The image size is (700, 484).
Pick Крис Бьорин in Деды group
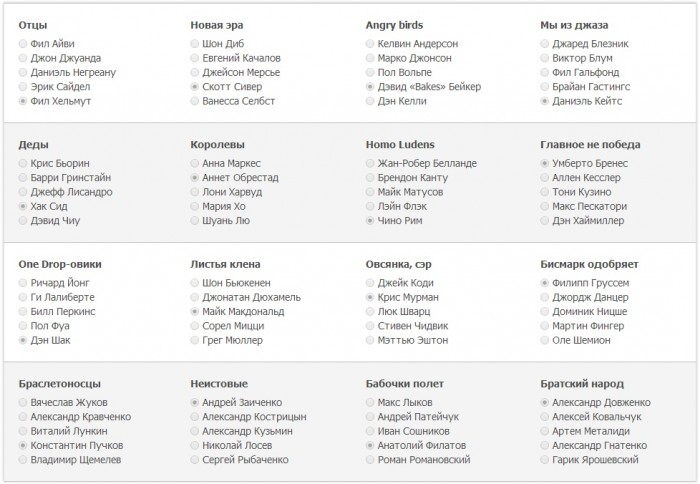pyautogui.click(x=23, y=163)
